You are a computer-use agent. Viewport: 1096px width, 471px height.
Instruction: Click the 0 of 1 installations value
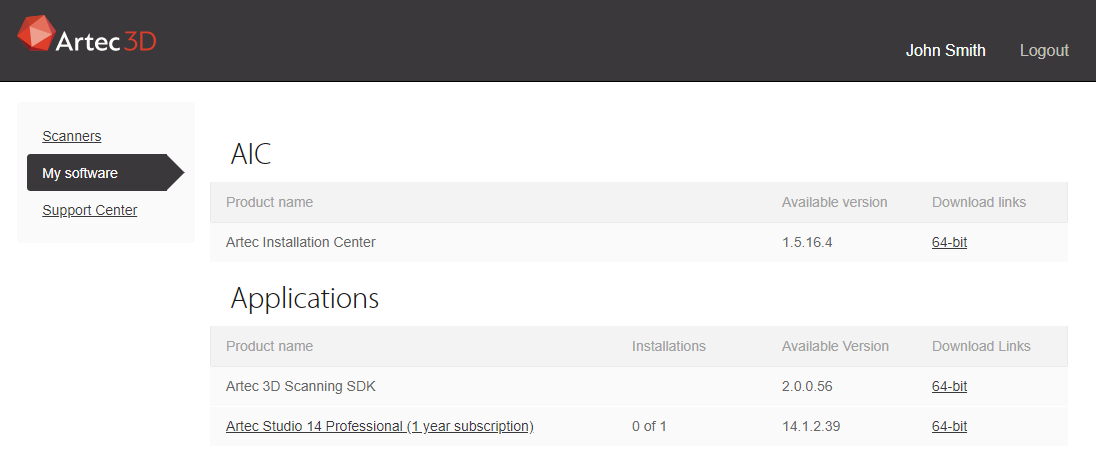(x=649, y=426)
